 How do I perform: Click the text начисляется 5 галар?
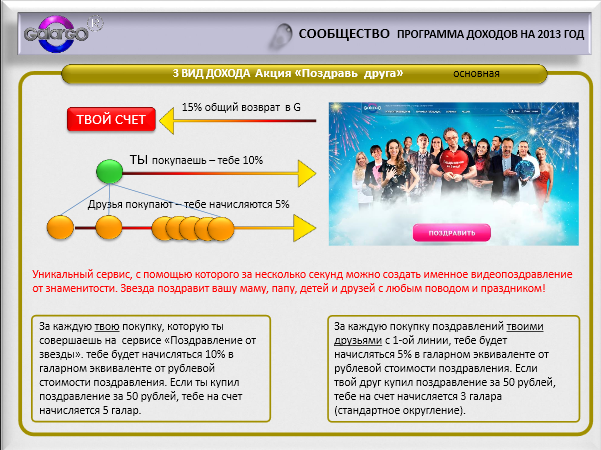pyautogui.click(x=90, y=411)
